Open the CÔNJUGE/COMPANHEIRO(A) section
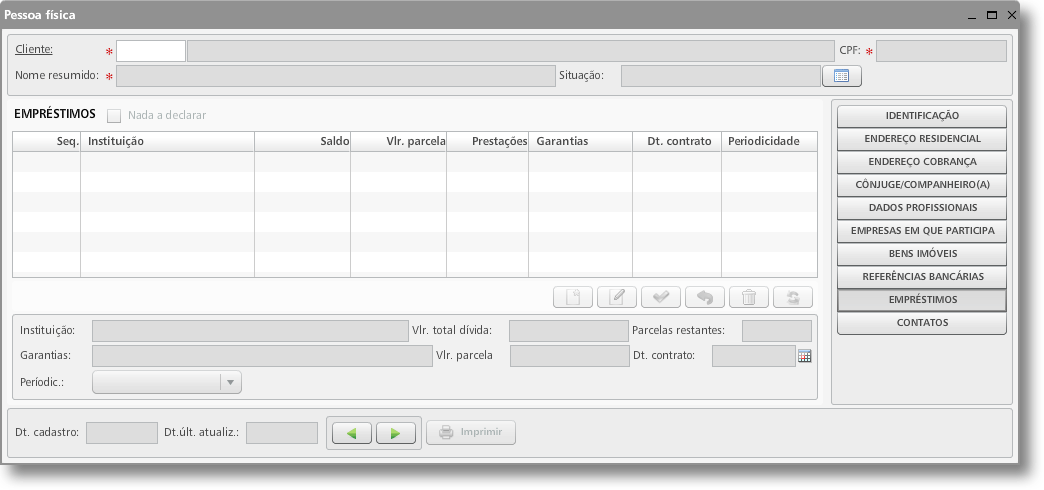This screenshot has width=1044, height=490. (x=921, y=184)
